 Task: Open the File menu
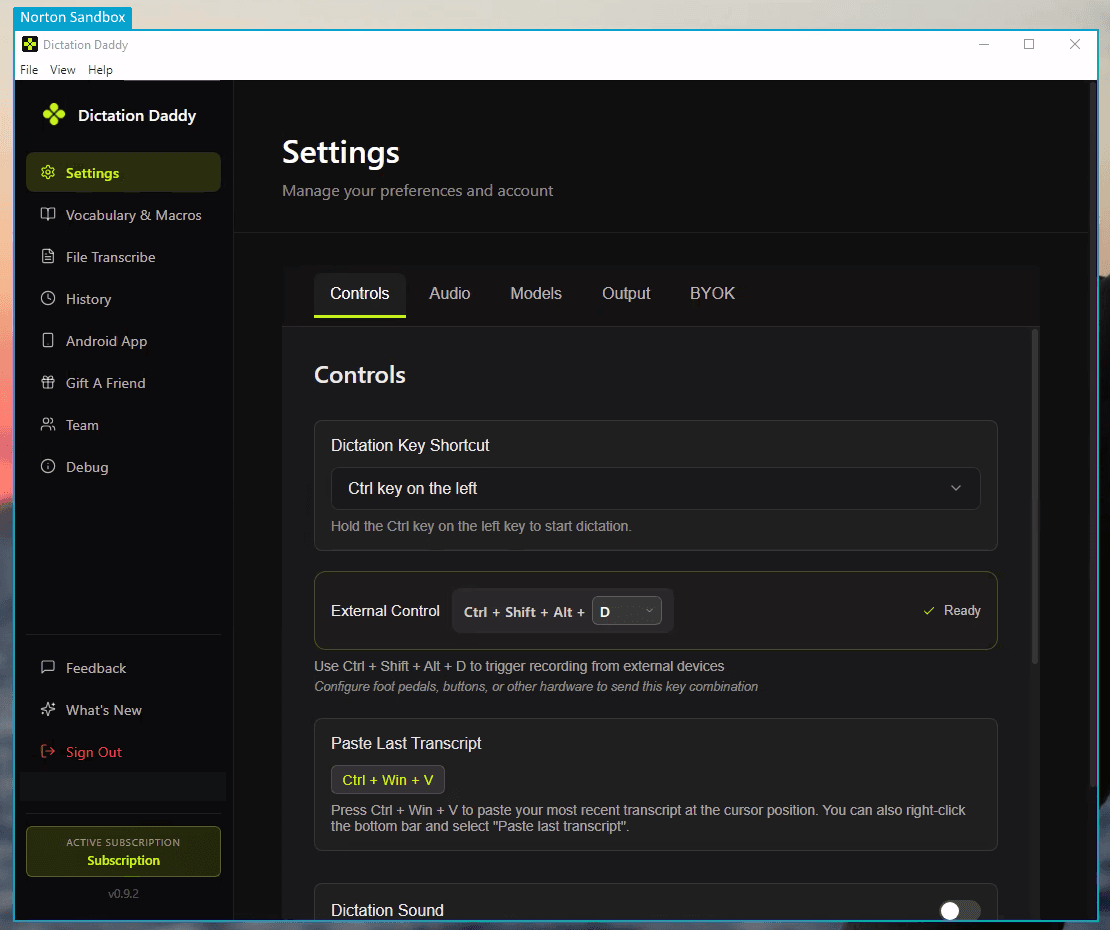click(x=29, y=69)
